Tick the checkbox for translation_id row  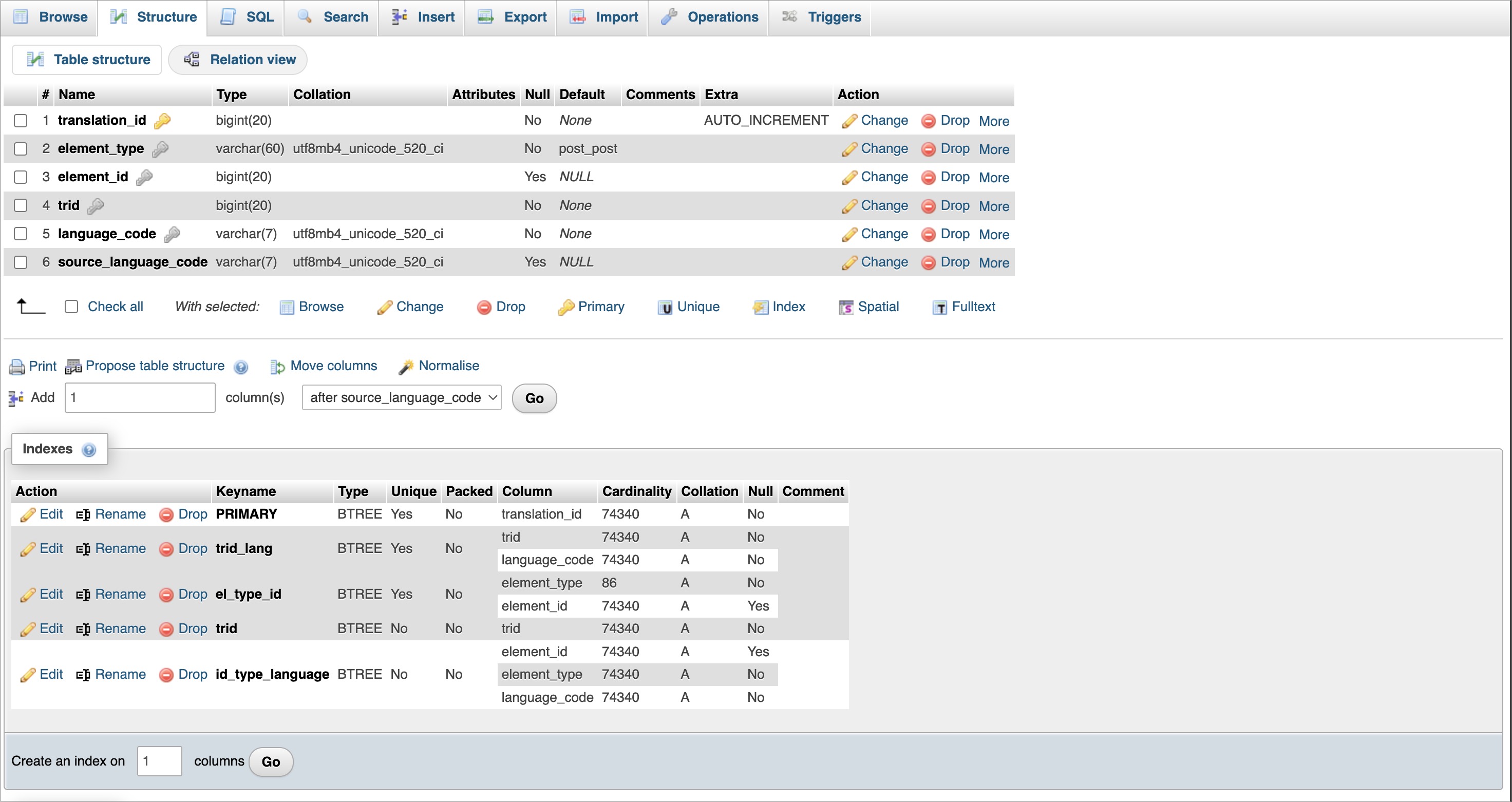click(21, 120)
